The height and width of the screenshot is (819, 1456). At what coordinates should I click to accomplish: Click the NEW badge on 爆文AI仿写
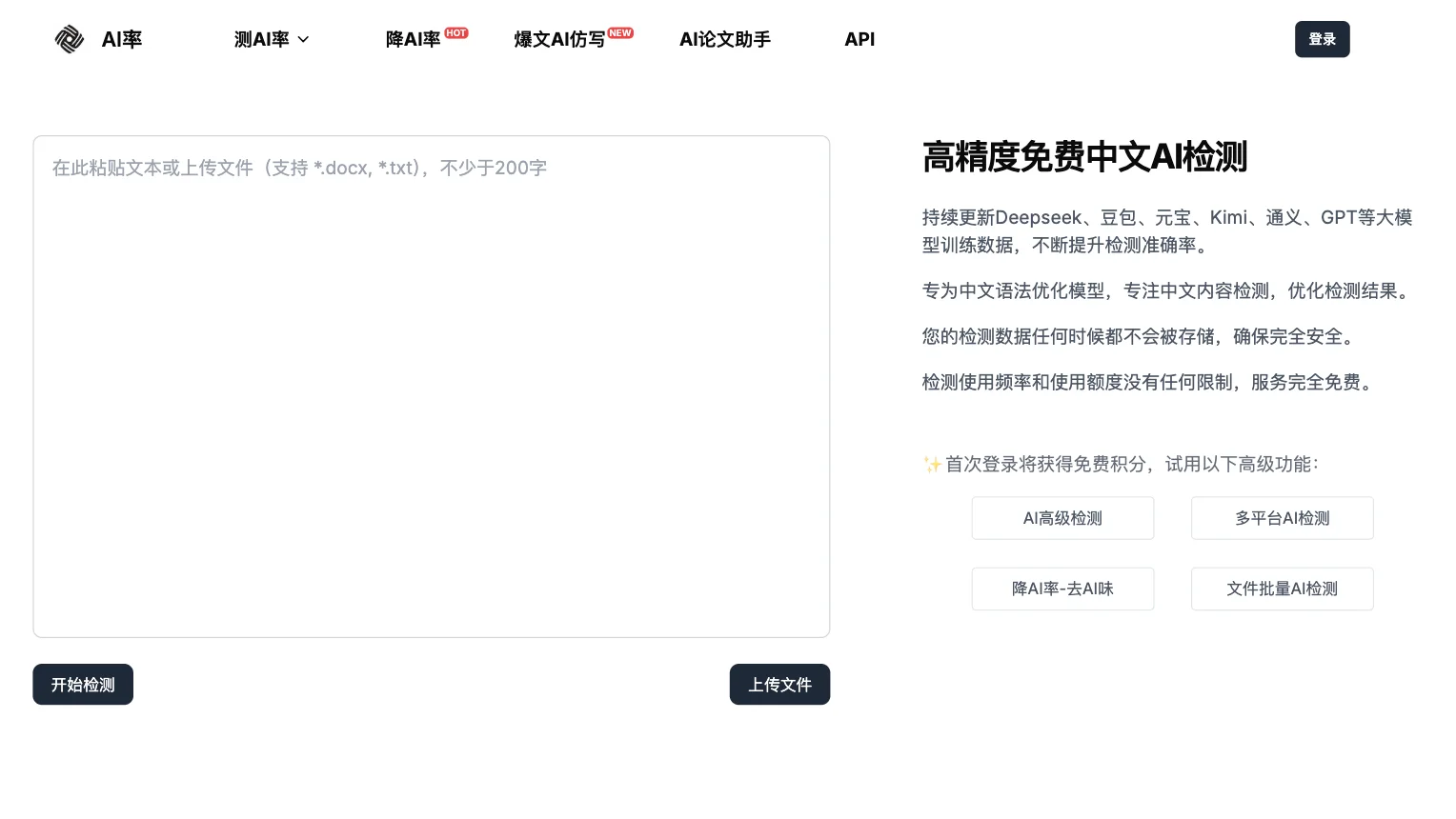(619, 32)
